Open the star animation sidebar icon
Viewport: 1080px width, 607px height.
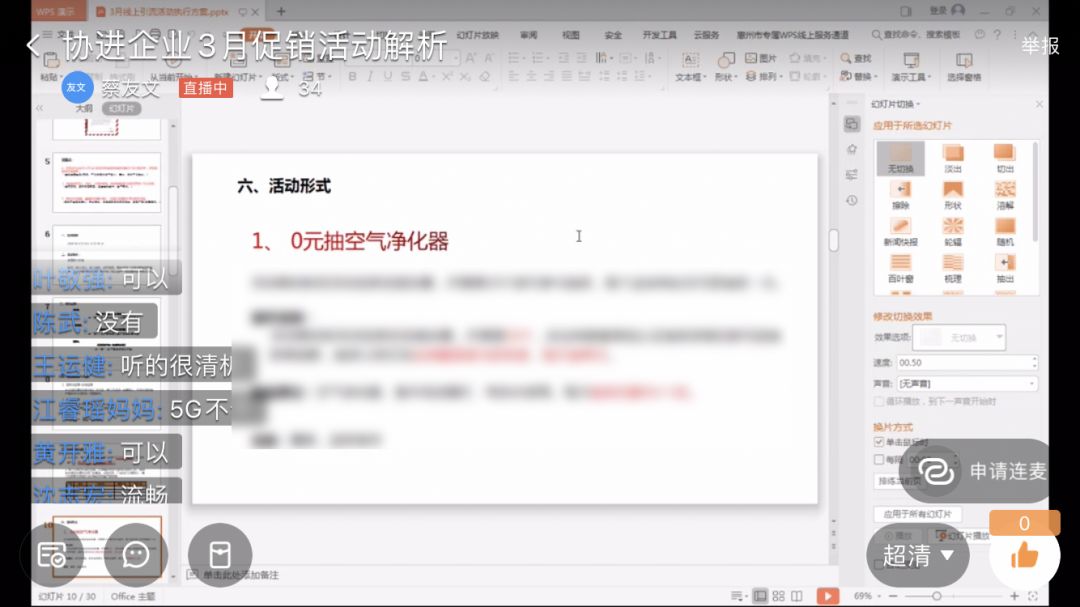pyautogui.click(x=852, y=150)
